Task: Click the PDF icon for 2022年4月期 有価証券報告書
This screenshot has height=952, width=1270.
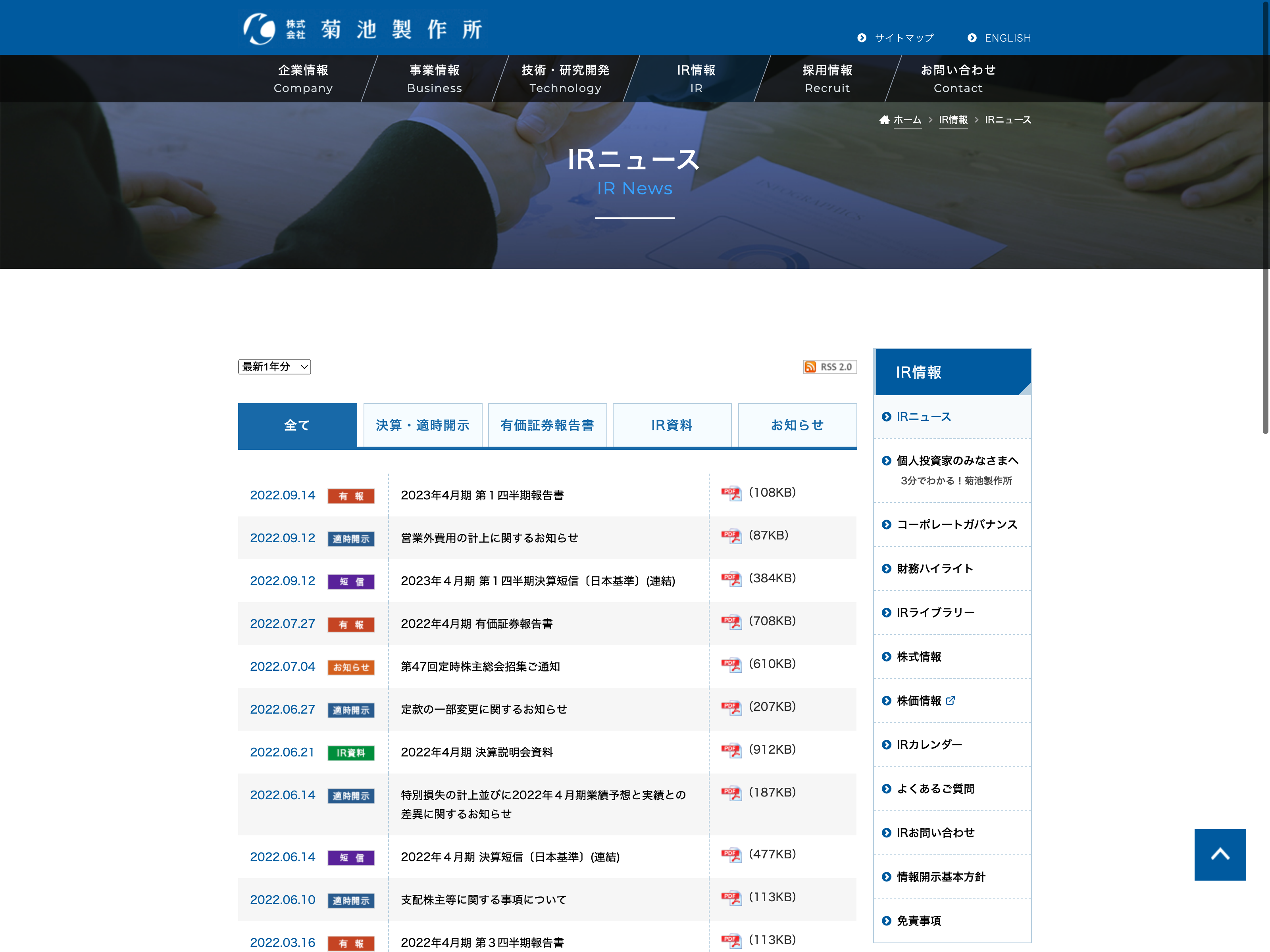Action: click(x=731, y=622)
